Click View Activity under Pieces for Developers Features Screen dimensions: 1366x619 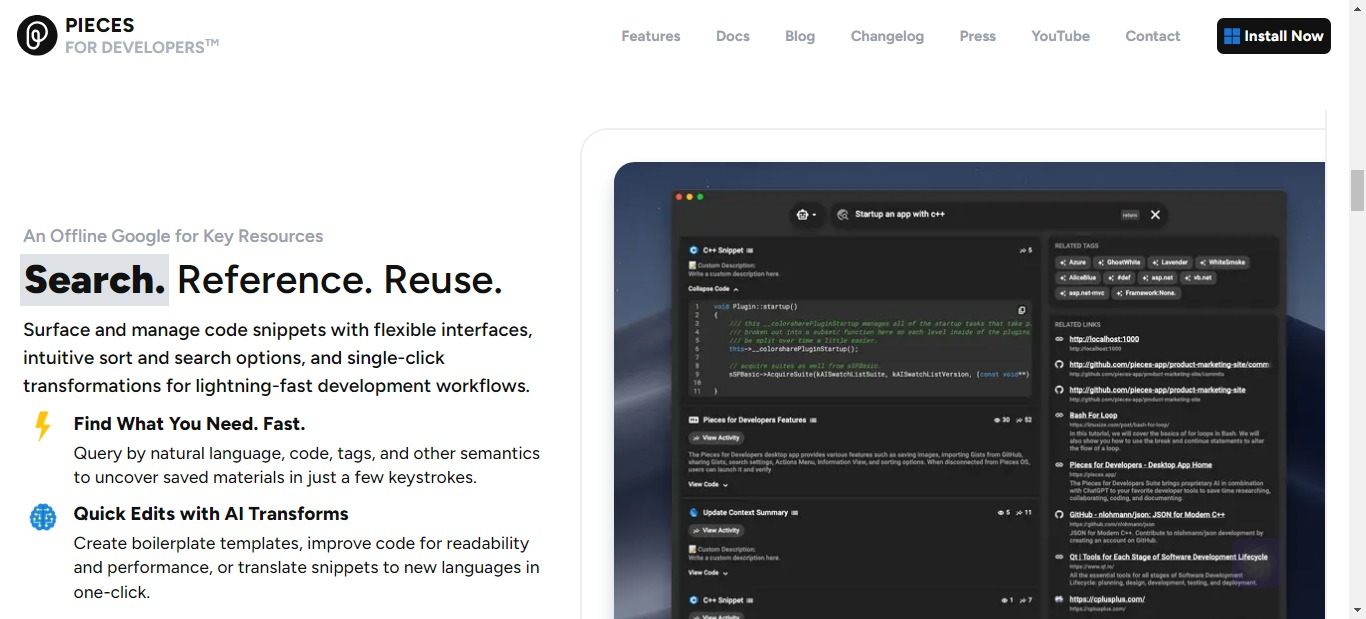(716, 438)
